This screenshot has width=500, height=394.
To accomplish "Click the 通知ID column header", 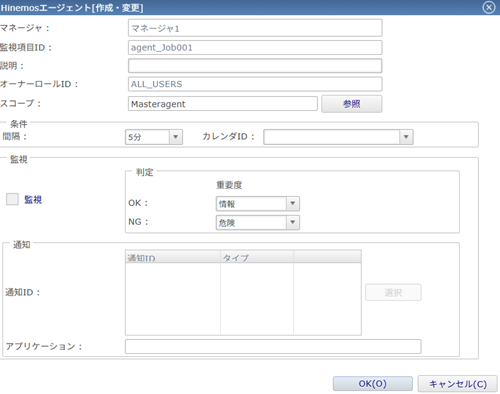I will coord(173,257).
